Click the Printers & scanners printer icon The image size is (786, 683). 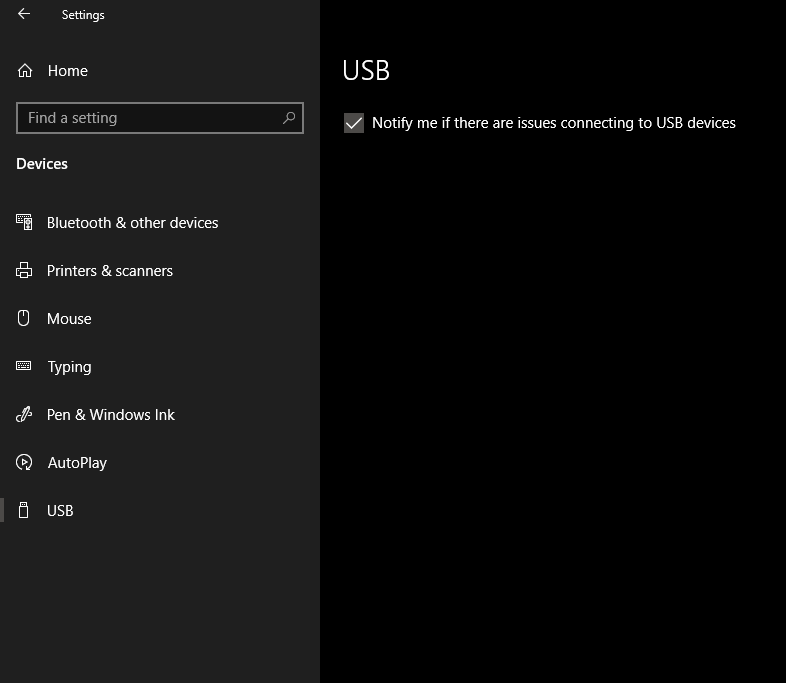[x=24, y=270]
